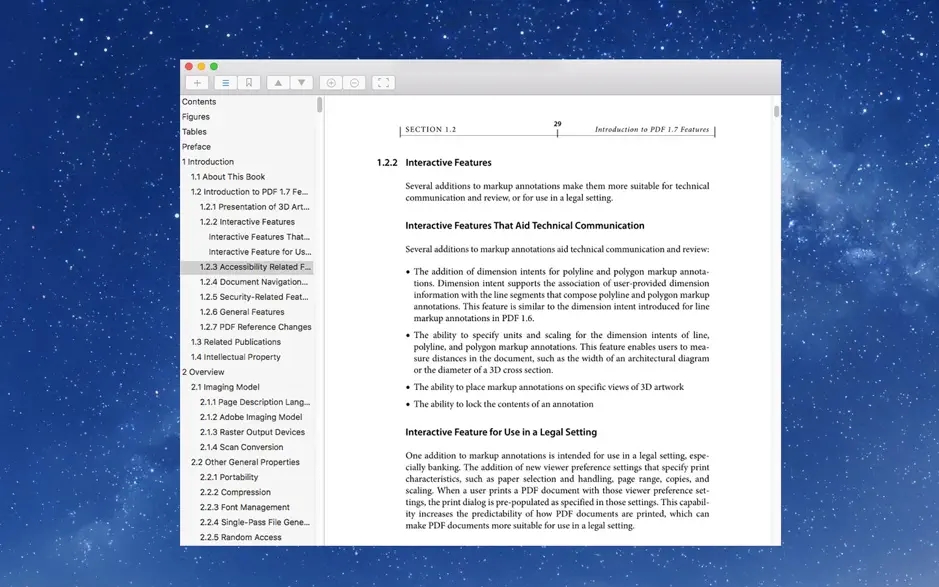The width and height of the screenshot is (939, 587).
Task: Click the plus (add) toolbar button
Action: click(197, 83)
